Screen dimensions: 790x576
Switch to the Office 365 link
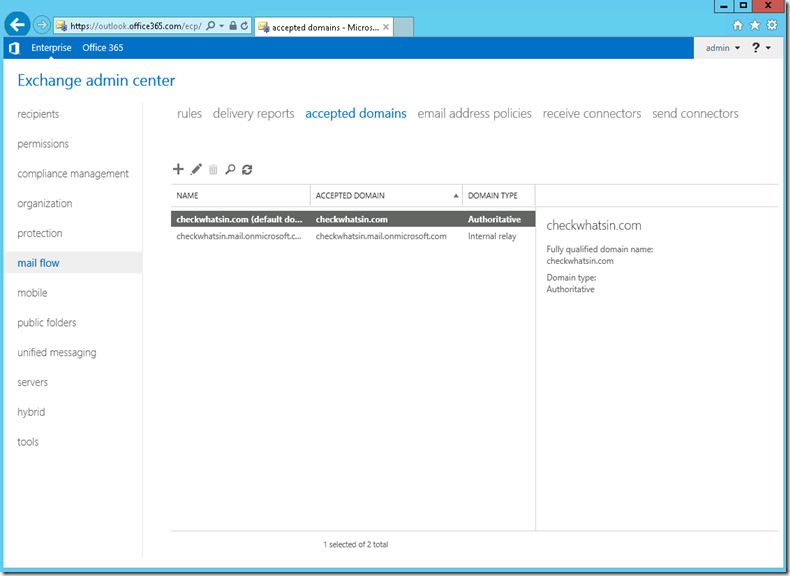click(x=103, y=48)
